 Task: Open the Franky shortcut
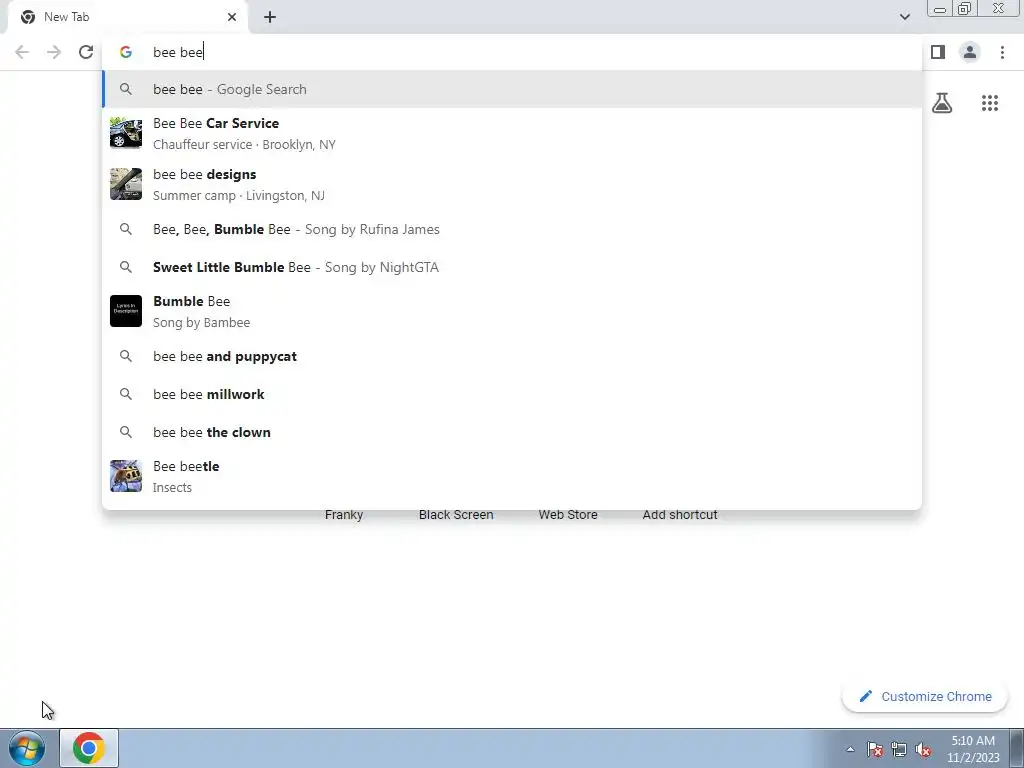pos(344,514)
